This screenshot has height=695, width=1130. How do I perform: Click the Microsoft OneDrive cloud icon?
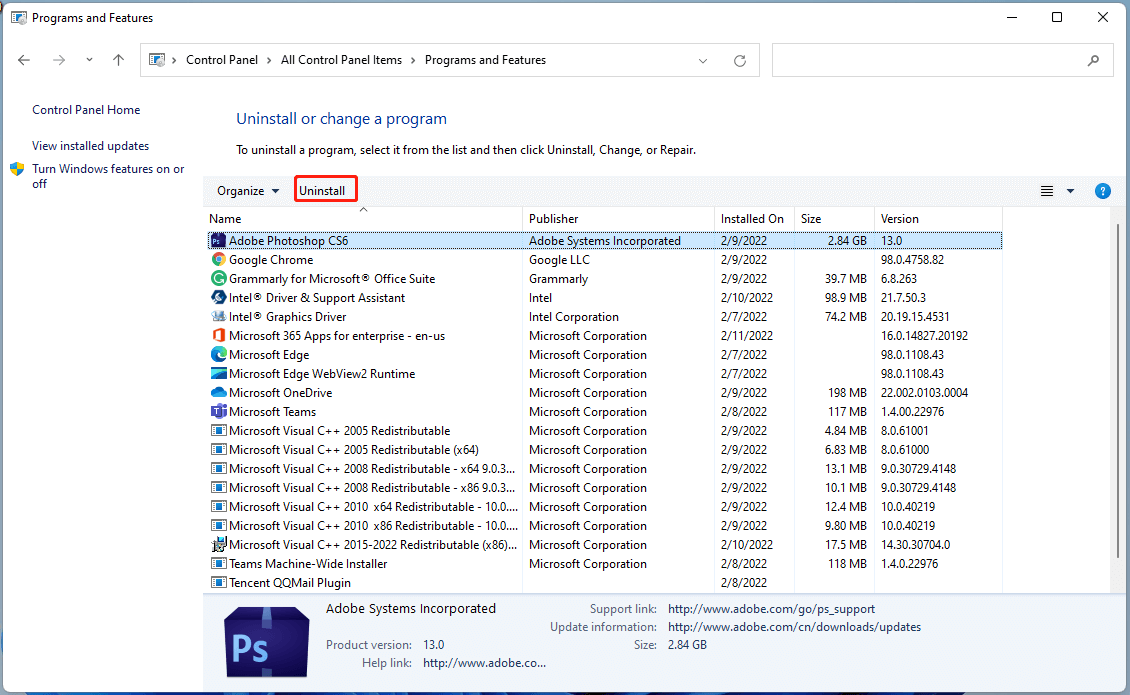coord(218,393)
